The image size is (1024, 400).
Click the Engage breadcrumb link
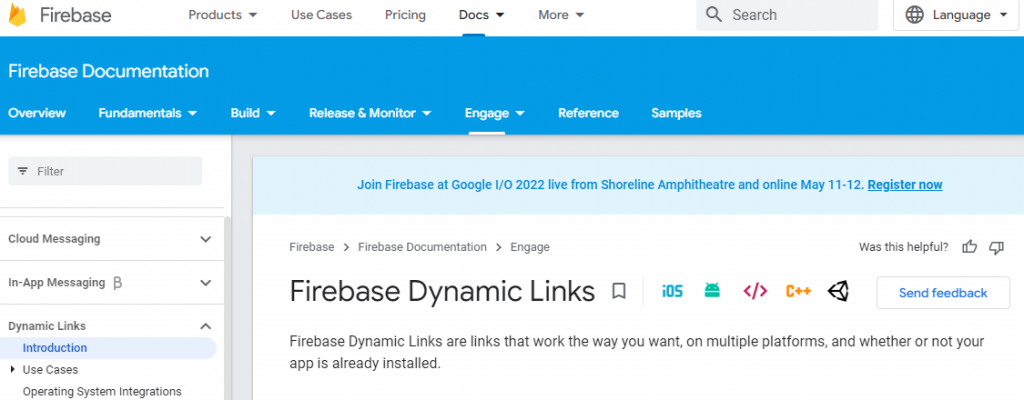tap(530, 247)
